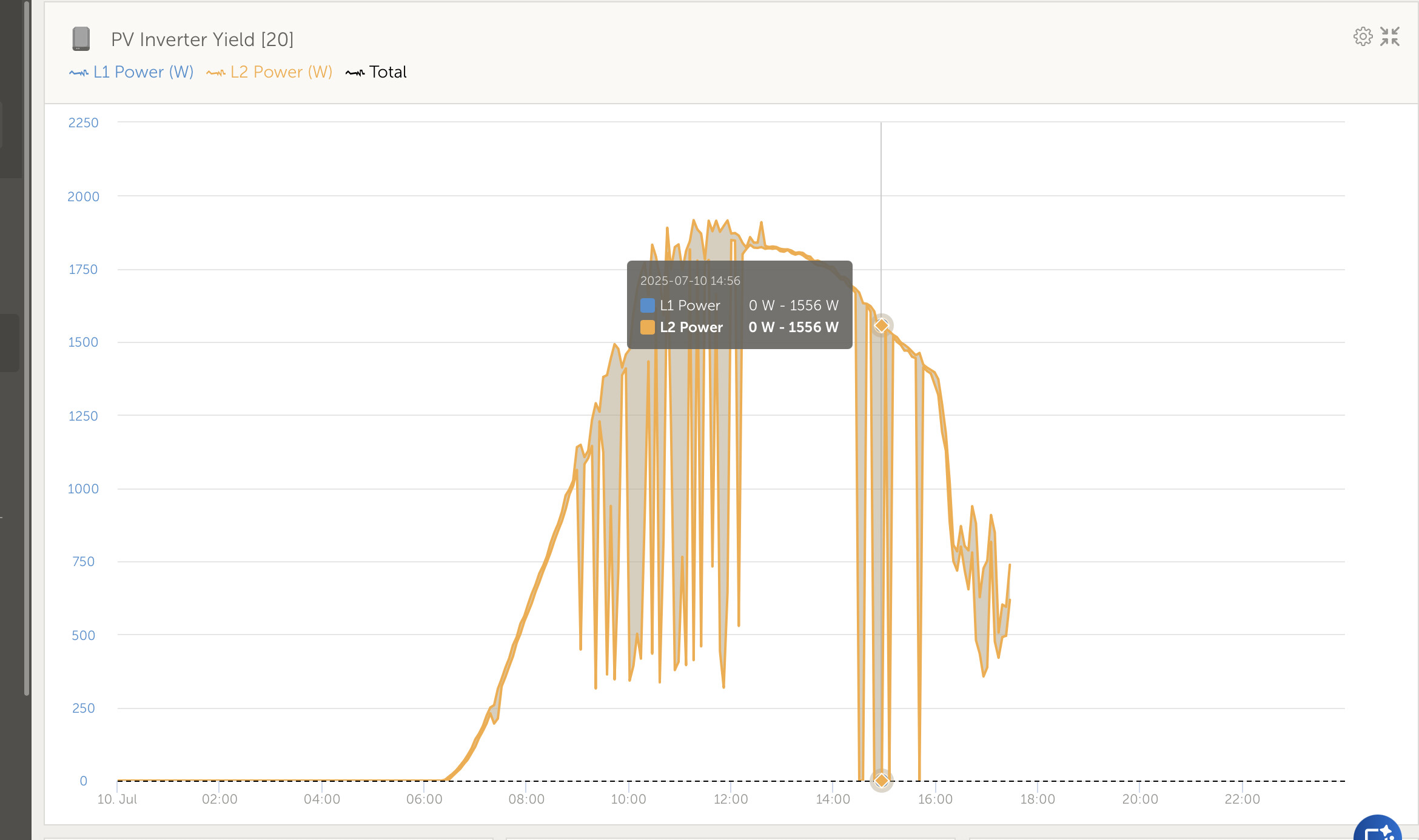Open the chart settings gear

(1363, 37)
